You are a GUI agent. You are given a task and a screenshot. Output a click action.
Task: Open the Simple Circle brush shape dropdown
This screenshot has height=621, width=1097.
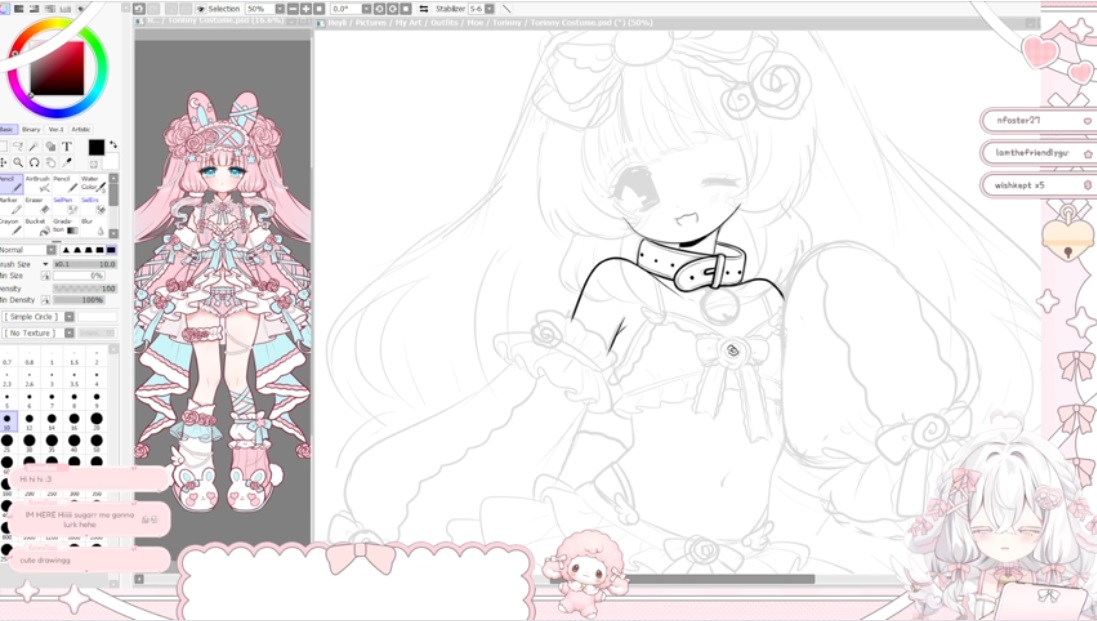(x=69, y=317)
